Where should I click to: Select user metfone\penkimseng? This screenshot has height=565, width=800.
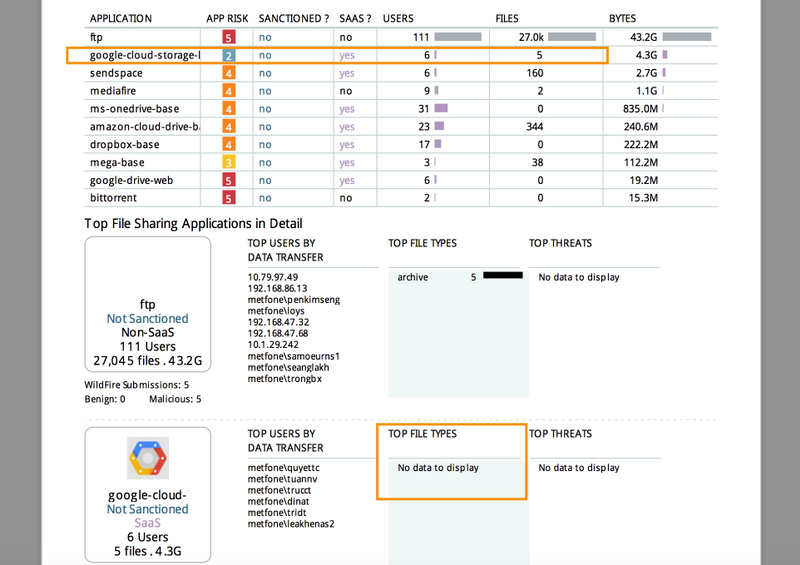pyautogui.click(x=294, y=300)
